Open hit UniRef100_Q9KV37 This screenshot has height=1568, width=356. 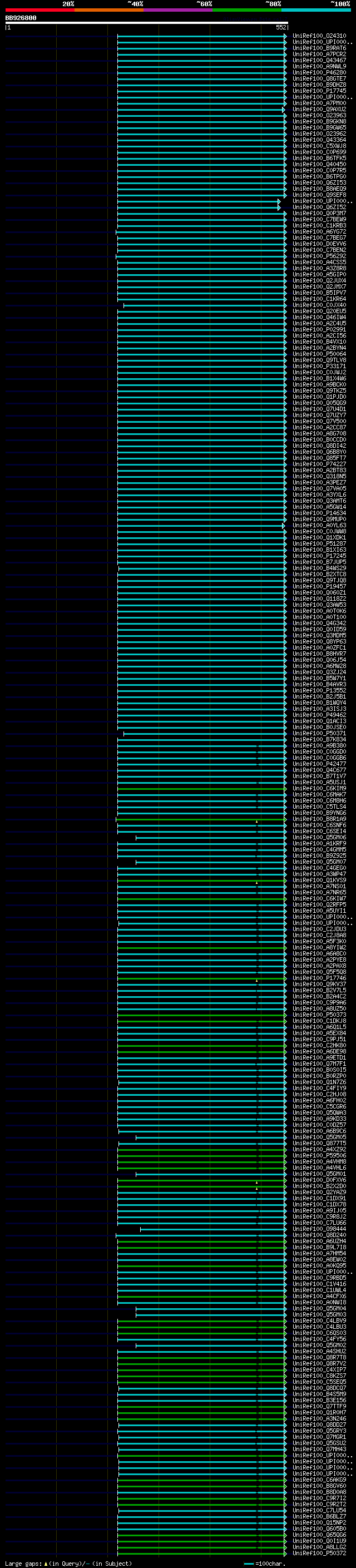point(319,985)
